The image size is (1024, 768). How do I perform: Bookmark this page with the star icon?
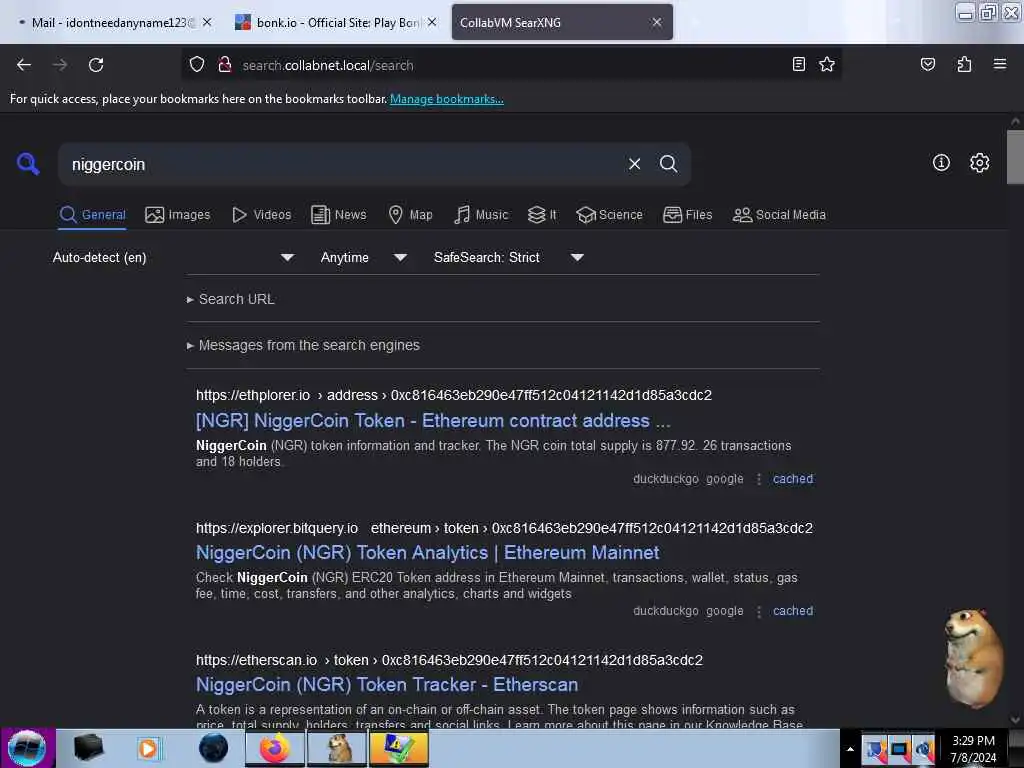point(827,64)
